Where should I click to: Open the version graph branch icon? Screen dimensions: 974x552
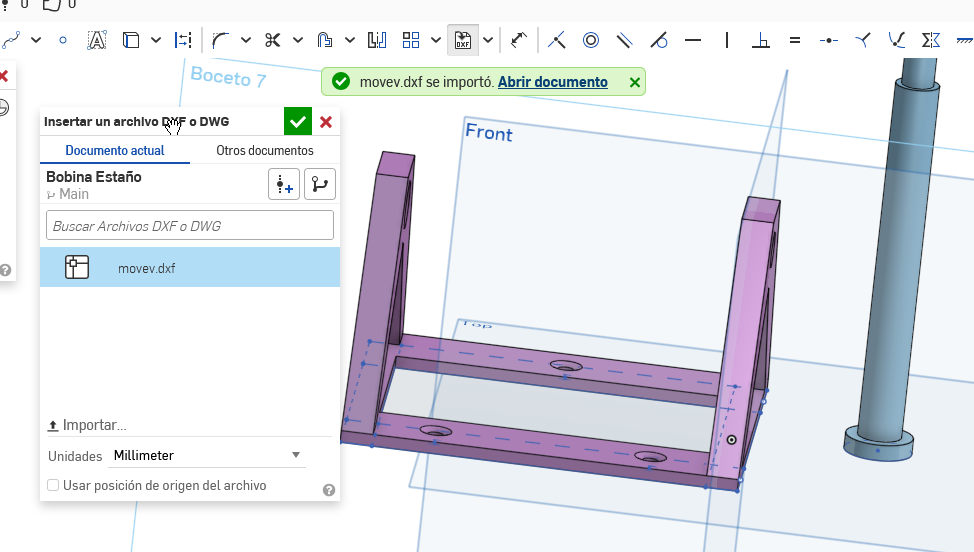(320, 184)
